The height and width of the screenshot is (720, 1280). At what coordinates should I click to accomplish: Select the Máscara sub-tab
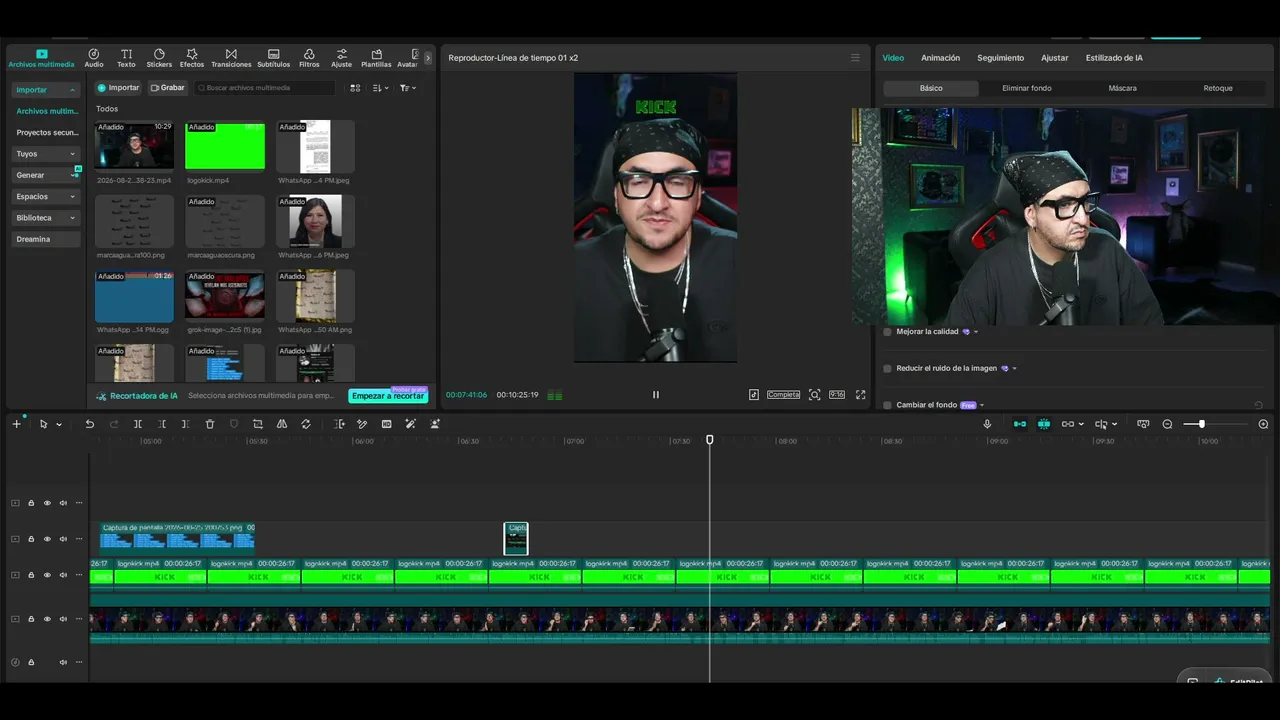[x=1122, y=88]
